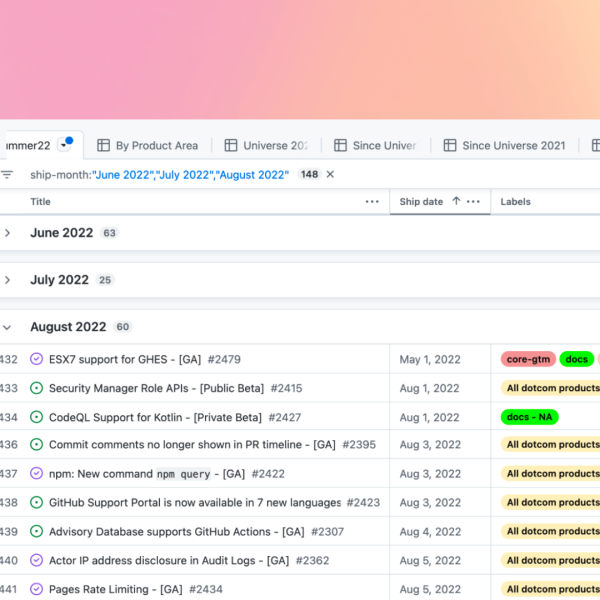Open npm New command npm query item
This screenshot has width=600, height=600.
pos(147,474)
